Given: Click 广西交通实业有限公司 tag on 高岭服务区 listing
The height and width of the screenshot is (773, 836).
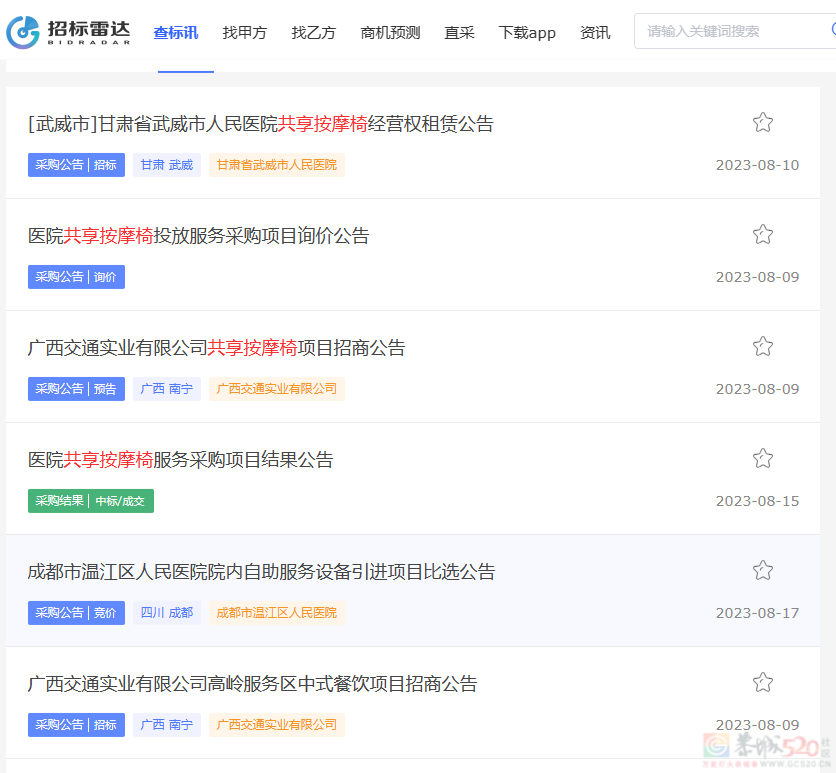Looking at the screenshot, I should (277, 725).
